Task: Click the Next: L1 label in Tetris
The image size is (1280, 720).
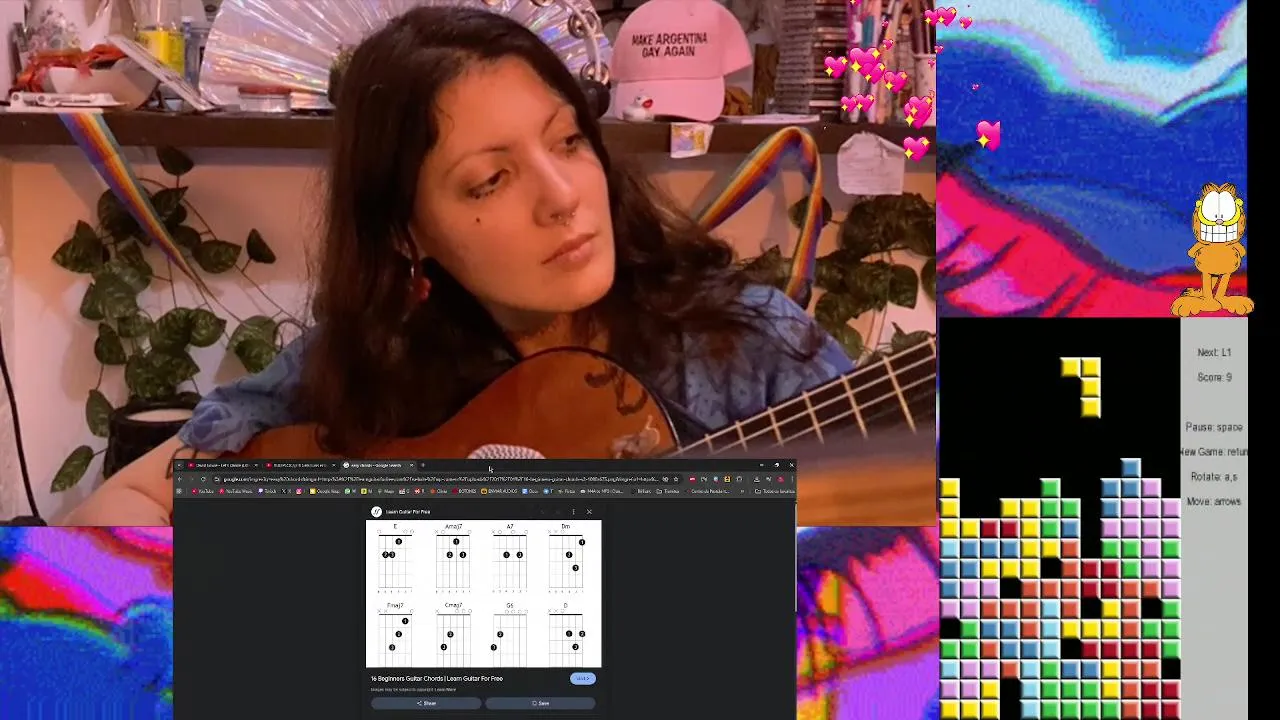Action: [x=1214, y=353]
